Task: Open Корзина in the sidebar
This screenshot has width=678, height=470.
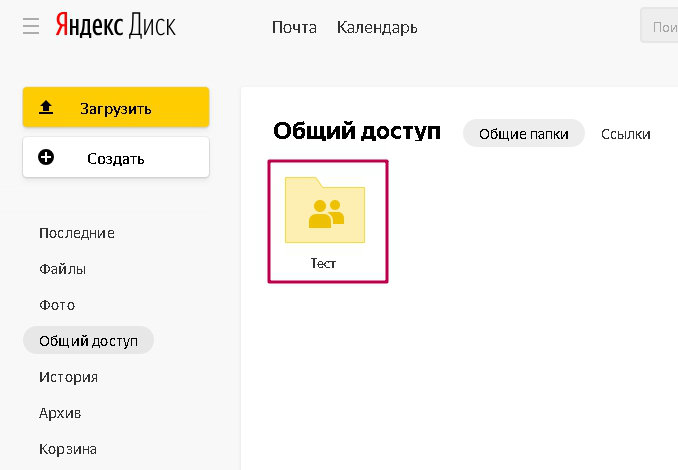Action: (68, 449)
